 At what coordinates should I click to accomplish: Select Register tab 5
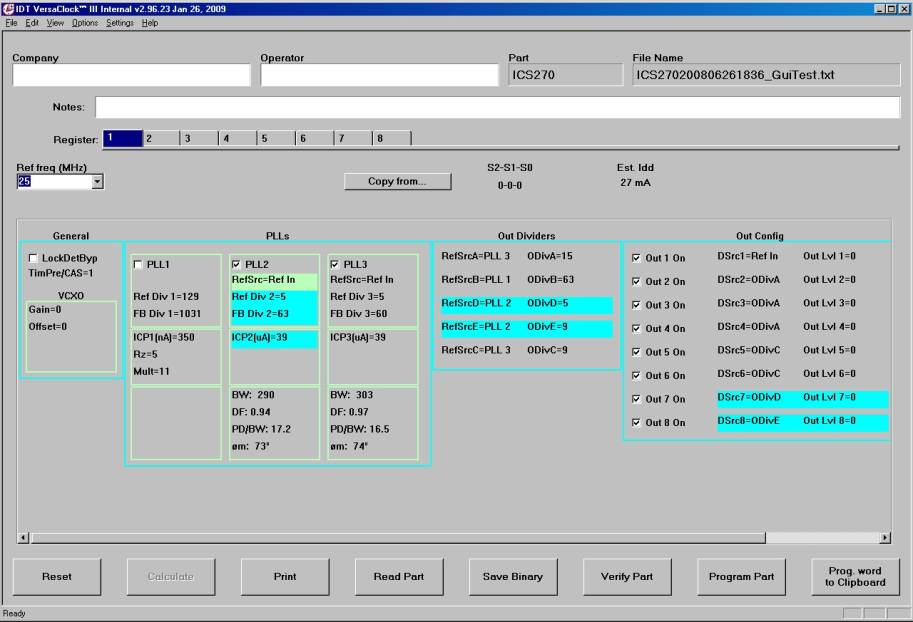coord(277,139)
